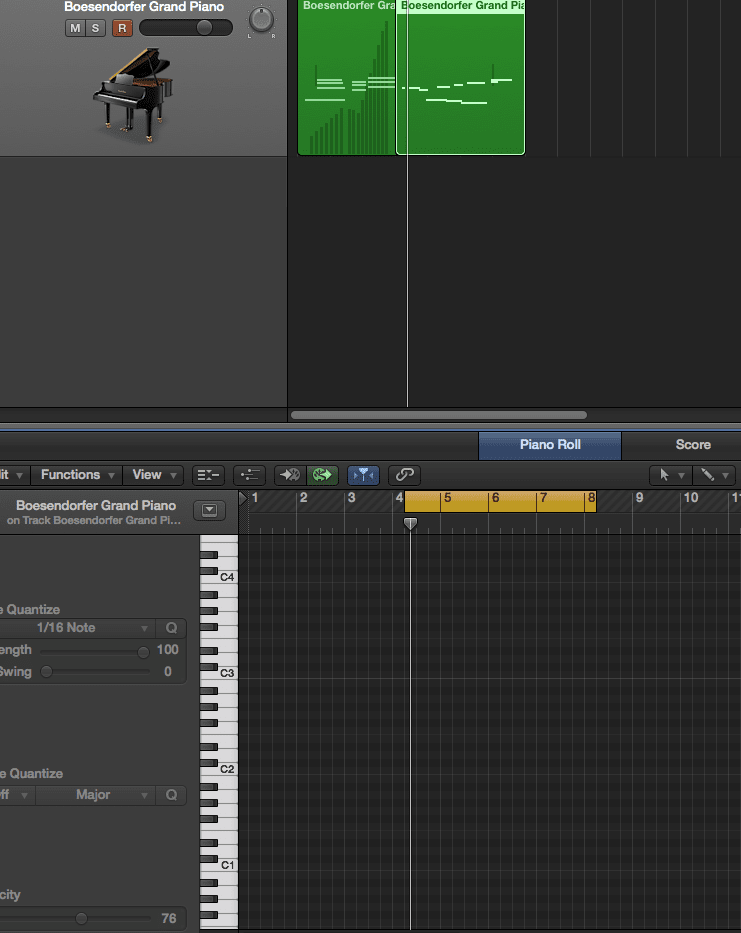Switch to the Score tab

pos(693,445)
